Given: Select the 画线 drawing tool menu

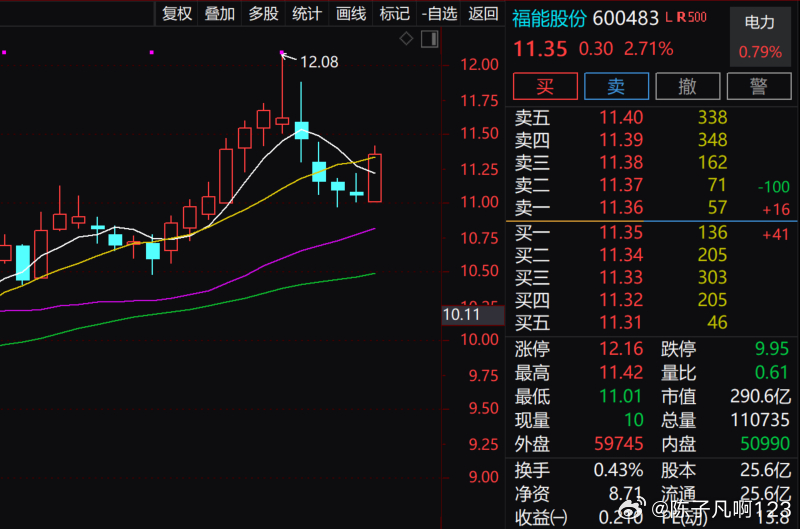Looking at the screenshot, I should pyautogui.click(x=351, y=13).
